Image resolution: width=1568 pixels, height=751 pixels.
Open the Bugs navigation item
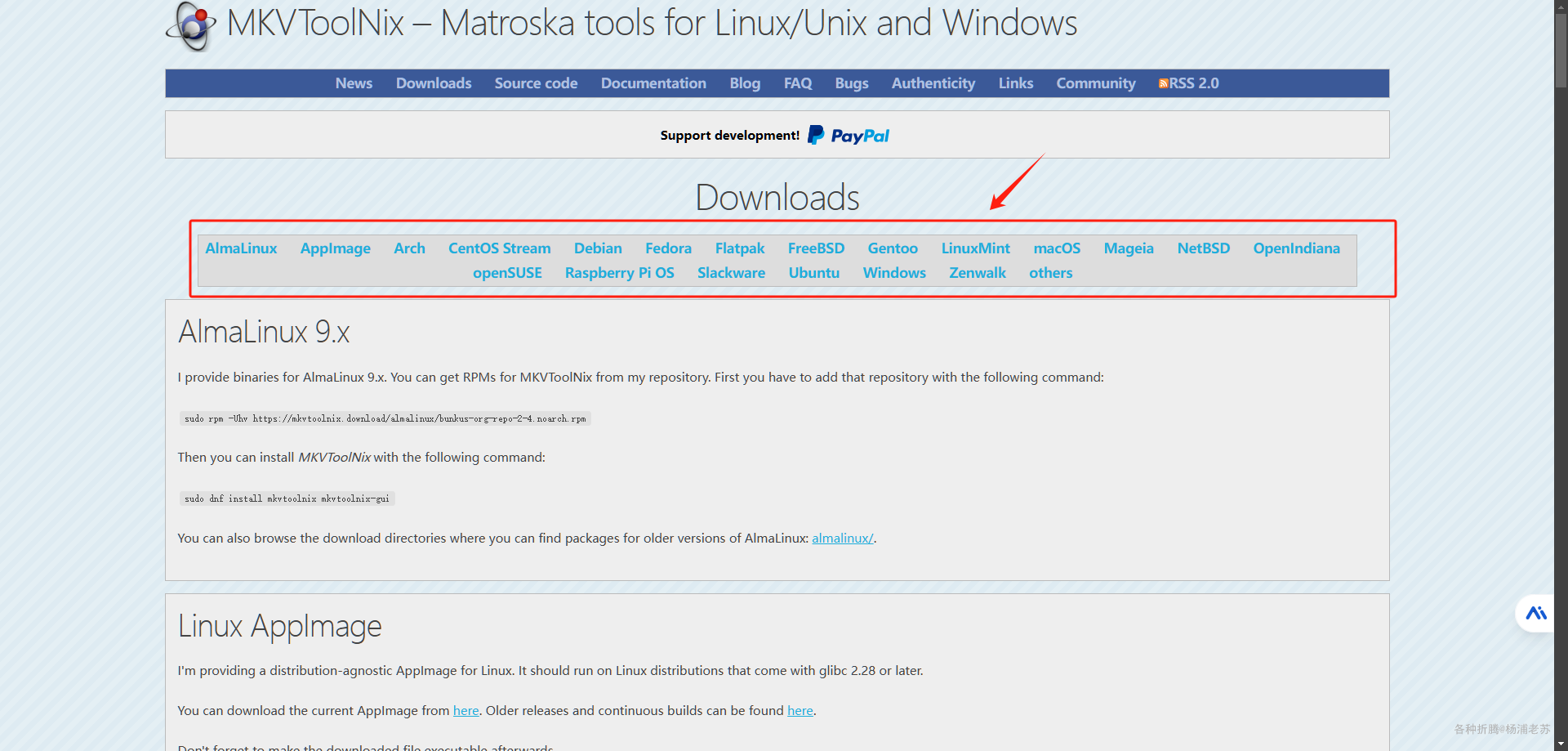[x=852, y=83]
